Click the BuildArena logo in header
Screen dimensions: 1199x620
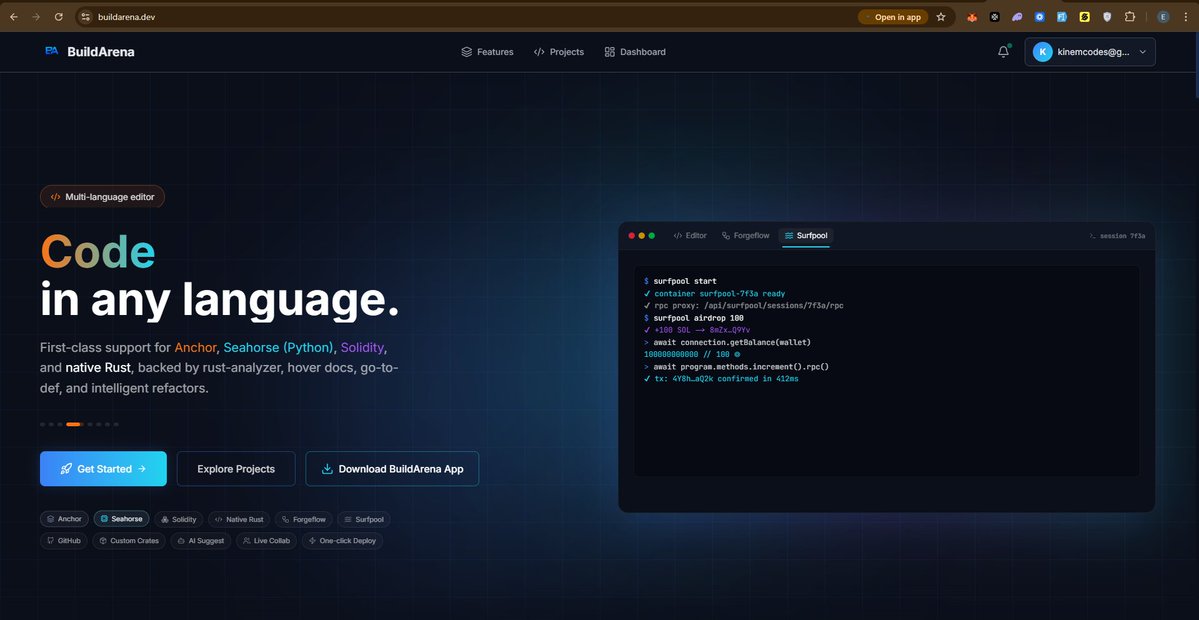pos(89,52)
